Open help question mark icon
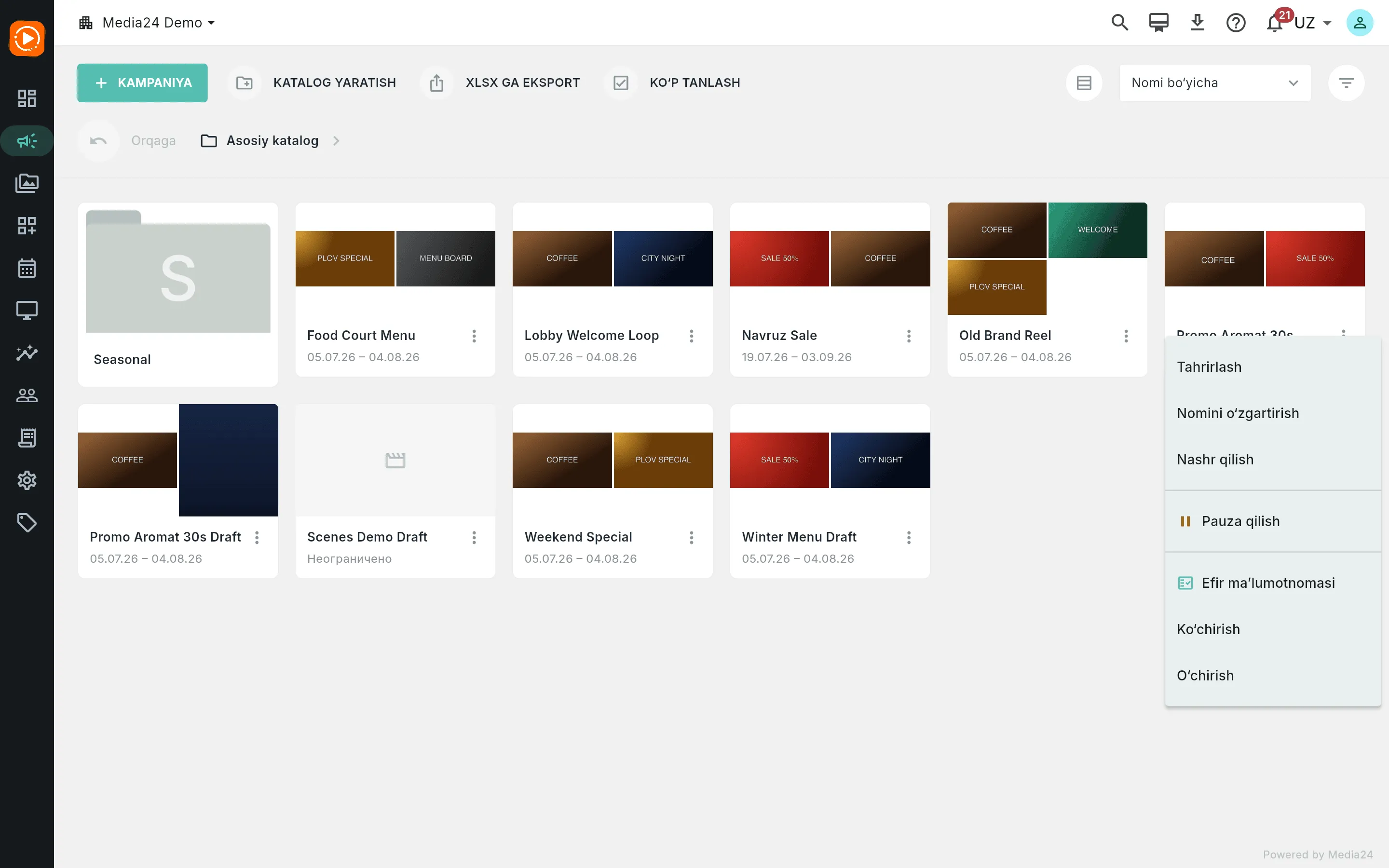Image resolution: width=1389 pixels, height=868 pixels. coord(1236,22)
